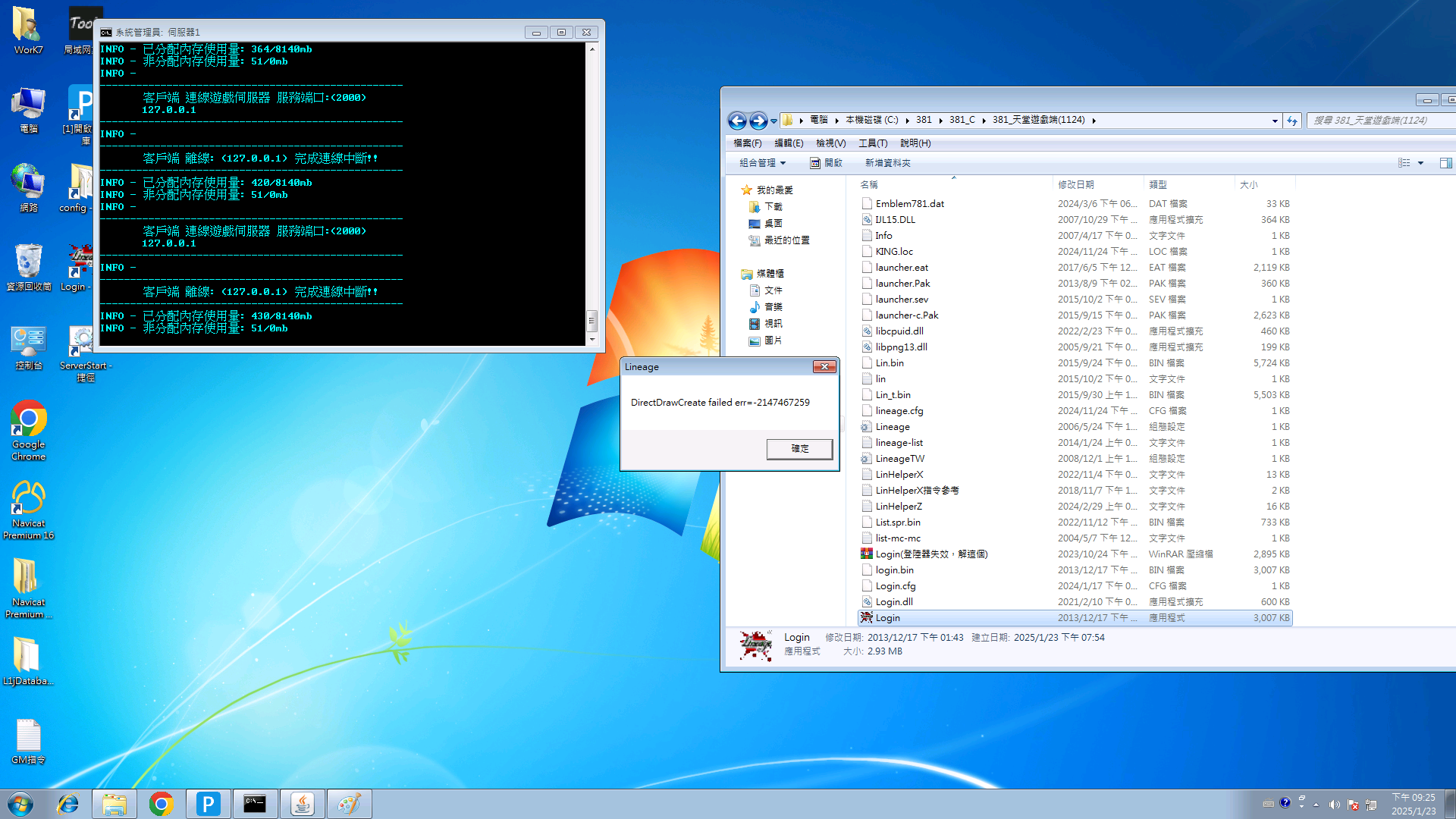Open the 電腦 computer desktop icon
This screenshot has width=1456, height=819.
point(28,111)
